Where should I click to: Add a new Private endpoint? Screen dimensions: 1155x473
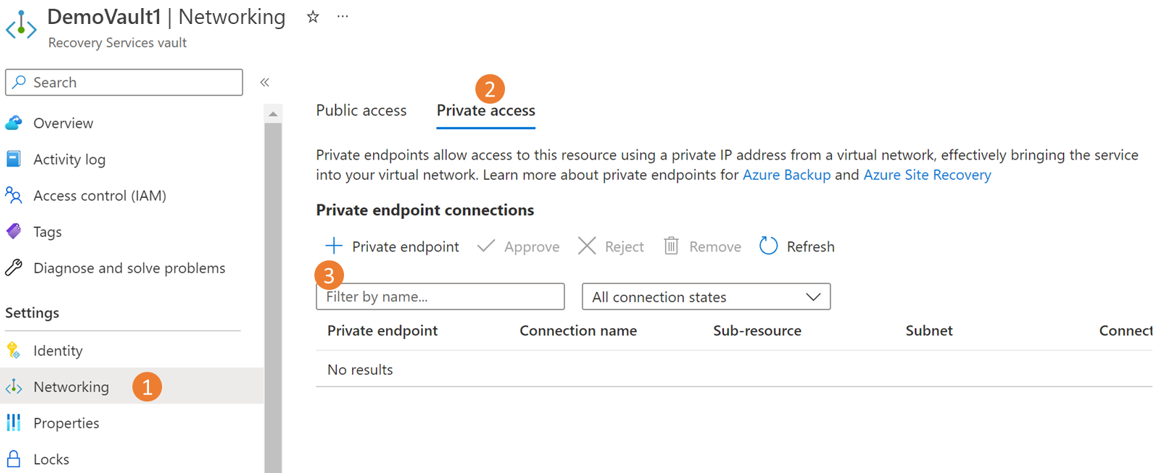(392, 246)
